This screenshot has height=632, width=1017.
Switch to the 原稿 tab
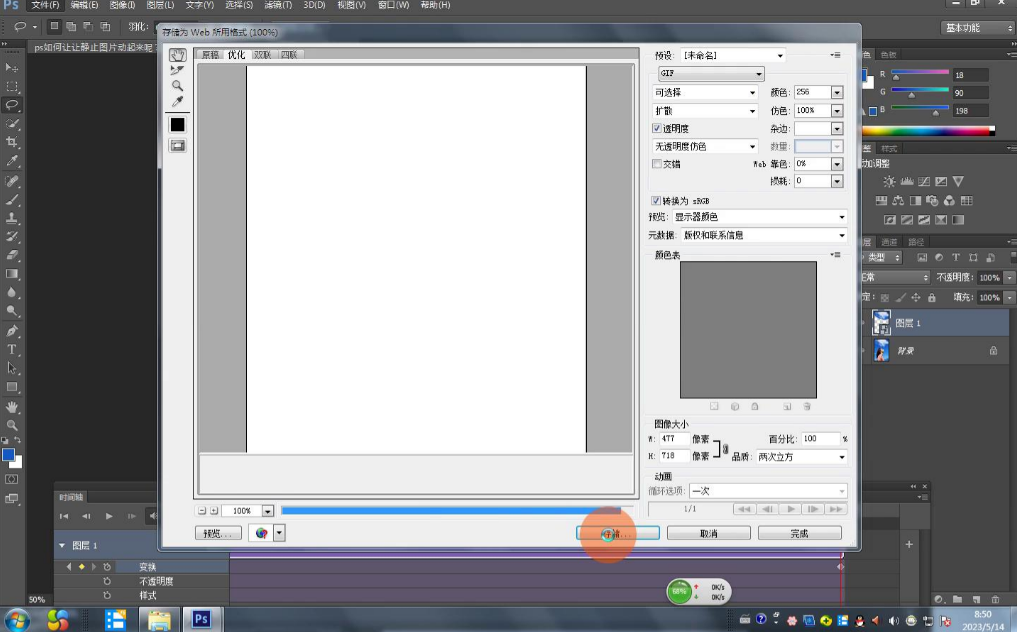click(x=210, y=55)
